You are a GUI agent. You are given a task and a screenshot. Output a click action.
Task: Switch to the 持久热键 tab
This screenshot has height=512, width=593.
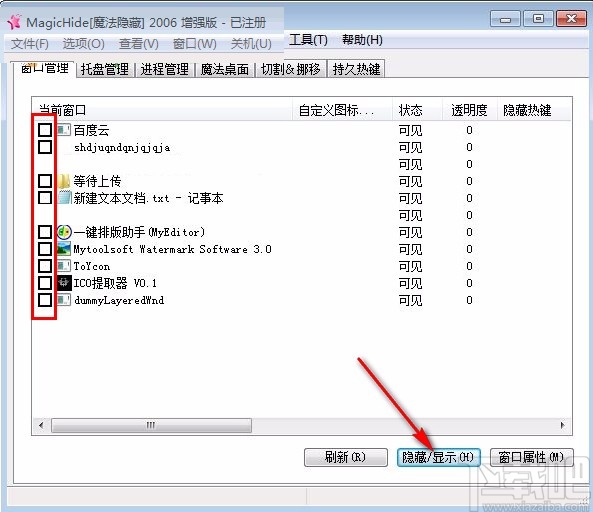point(356,70)
